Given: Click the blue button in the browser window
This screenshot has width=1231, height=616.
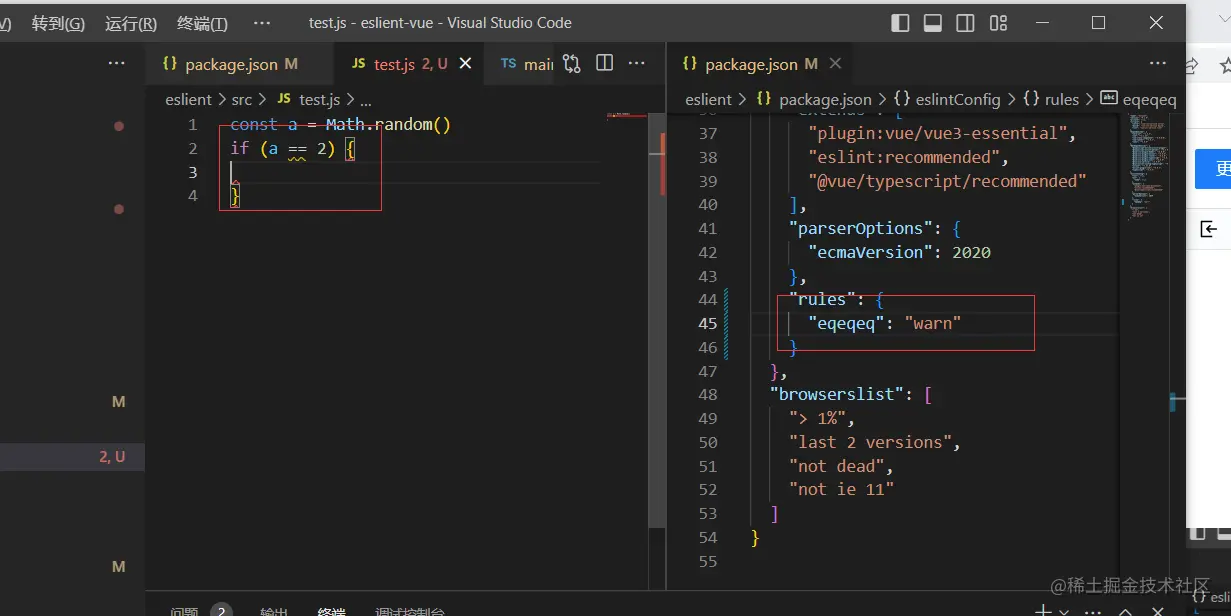Looking at the screenshot, I should (x=1214, y=169).
